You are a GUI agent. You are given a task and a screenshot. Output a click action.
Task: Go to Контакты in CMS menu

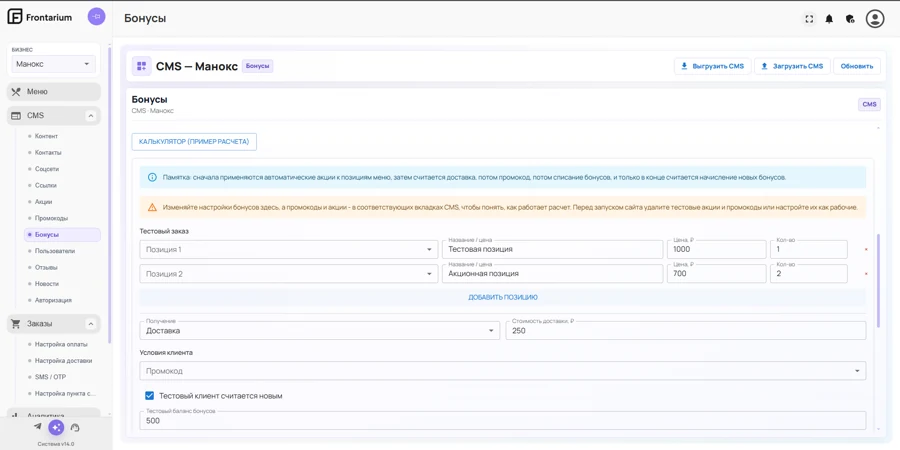[48, 153]
